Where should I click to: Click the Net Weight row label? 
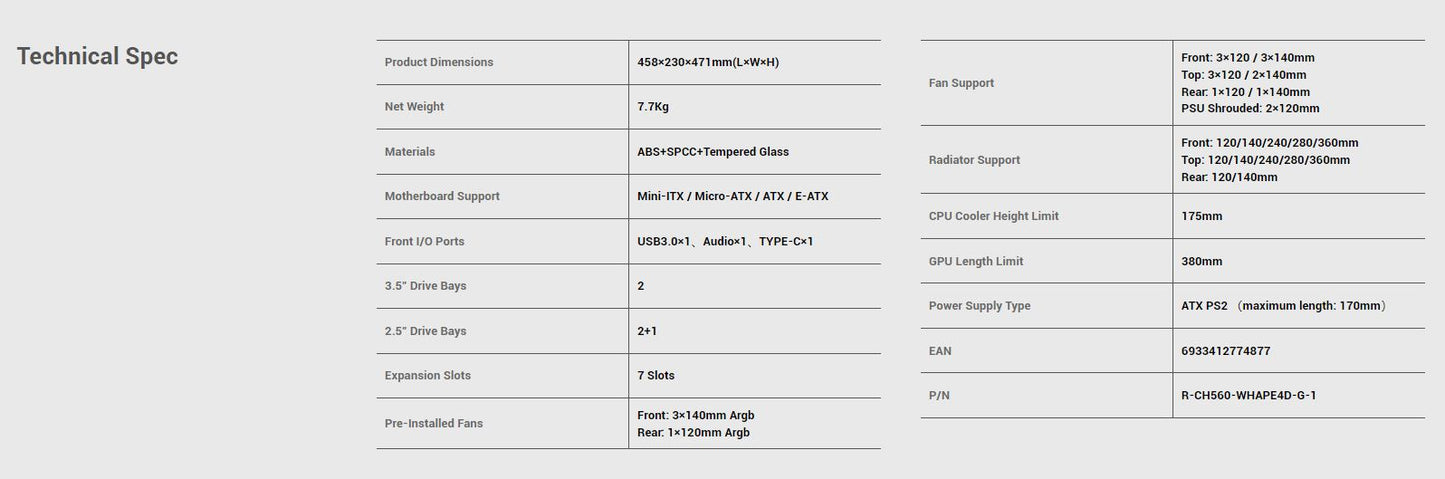tap(414, 107)
